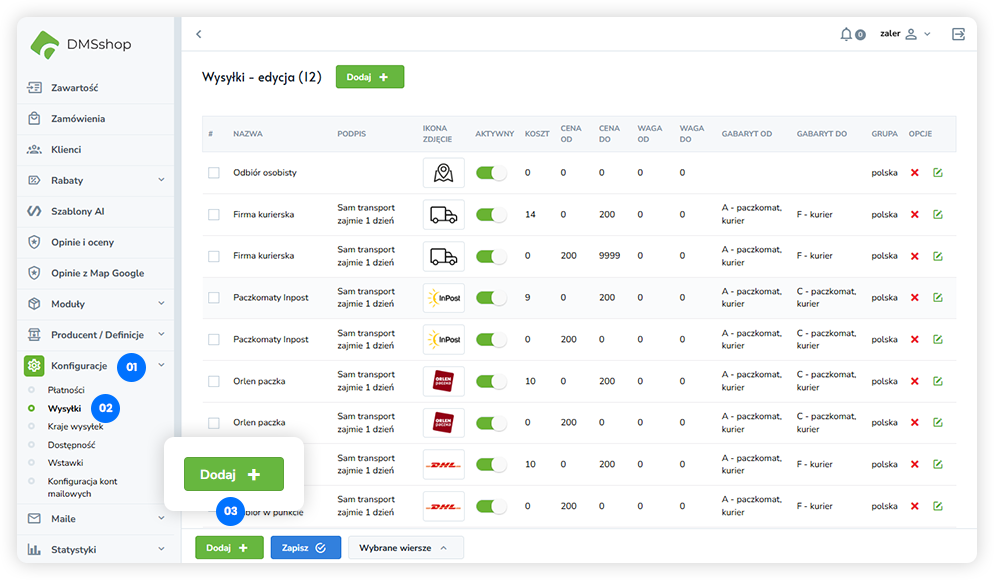
Task: Click the DMSshop logo
Action: [80, 44]
